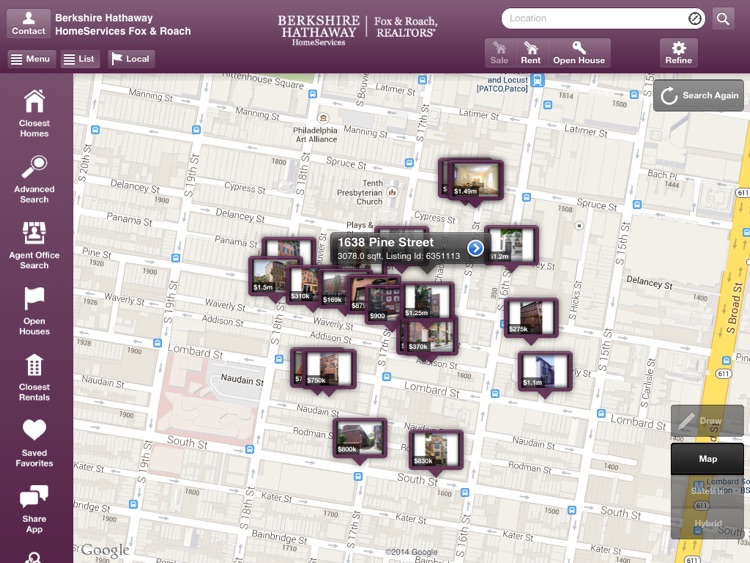Click Philadelphia Art Alliance map marker
The width and height of the screenshot is (750, 563).
point(323,118)
